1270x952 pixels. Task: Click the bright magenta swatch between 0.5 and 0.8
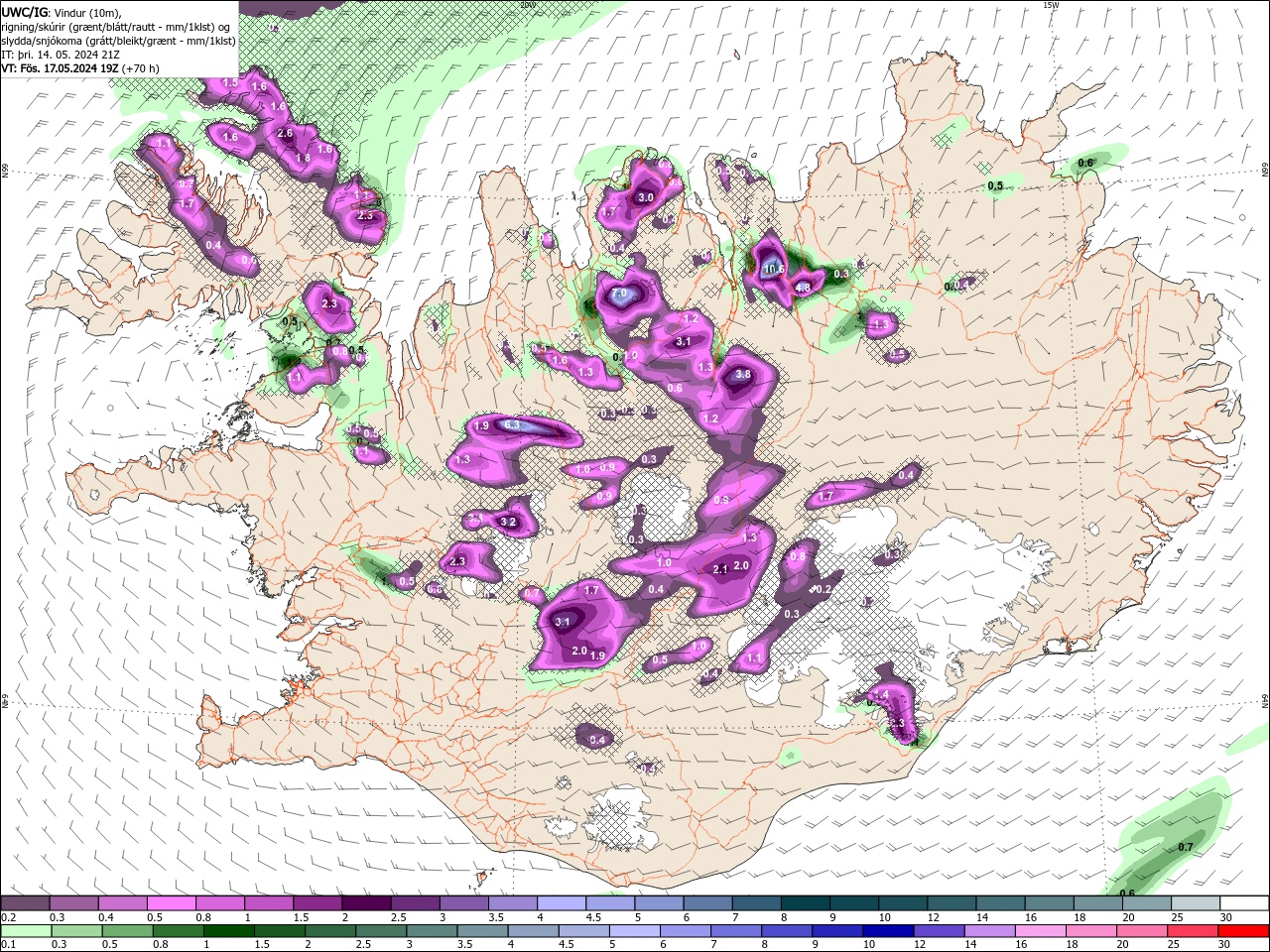[x=171, y=903]
